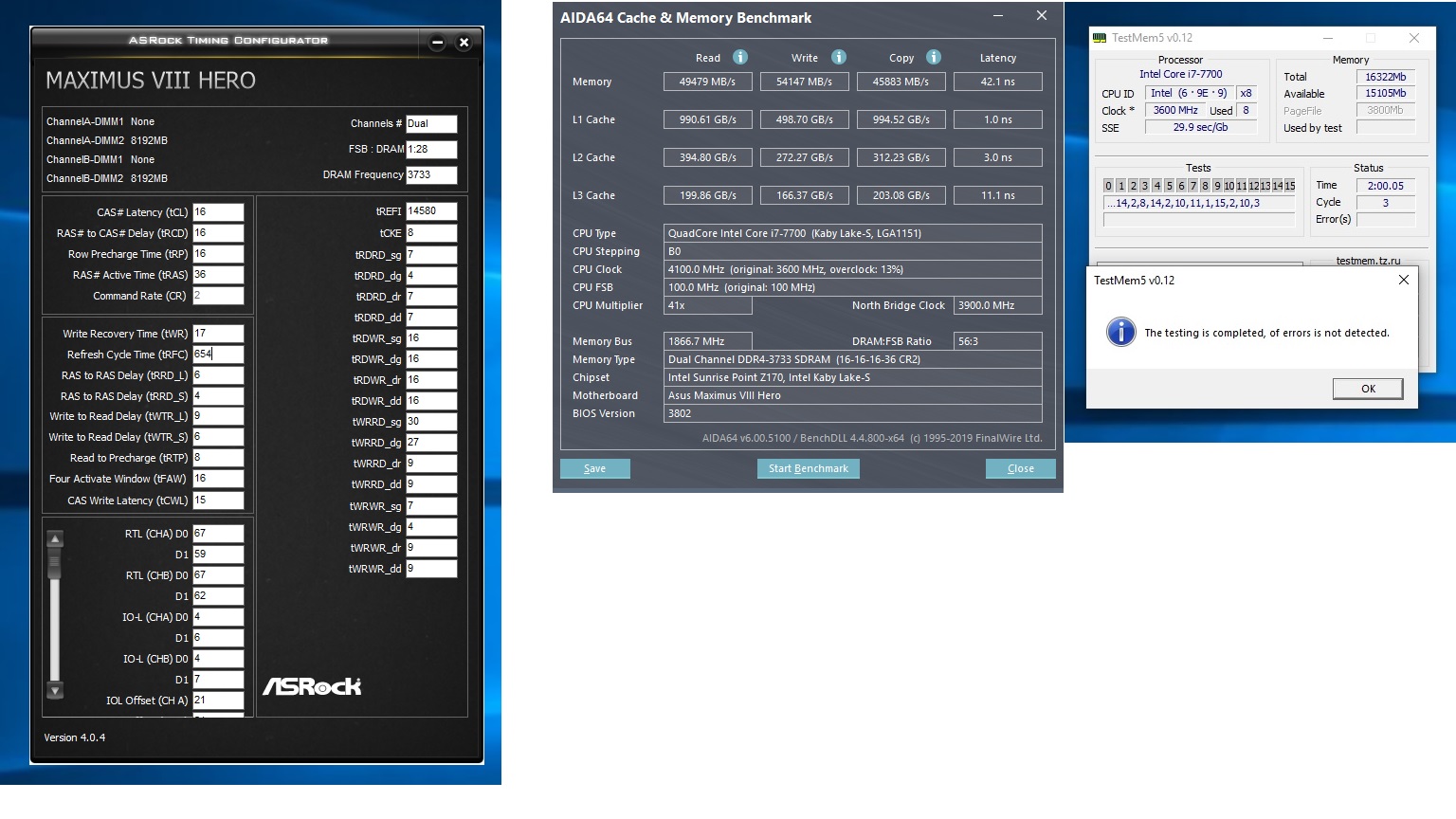Focus the Row Precharge Time (tRP) field

pos(218,254)
